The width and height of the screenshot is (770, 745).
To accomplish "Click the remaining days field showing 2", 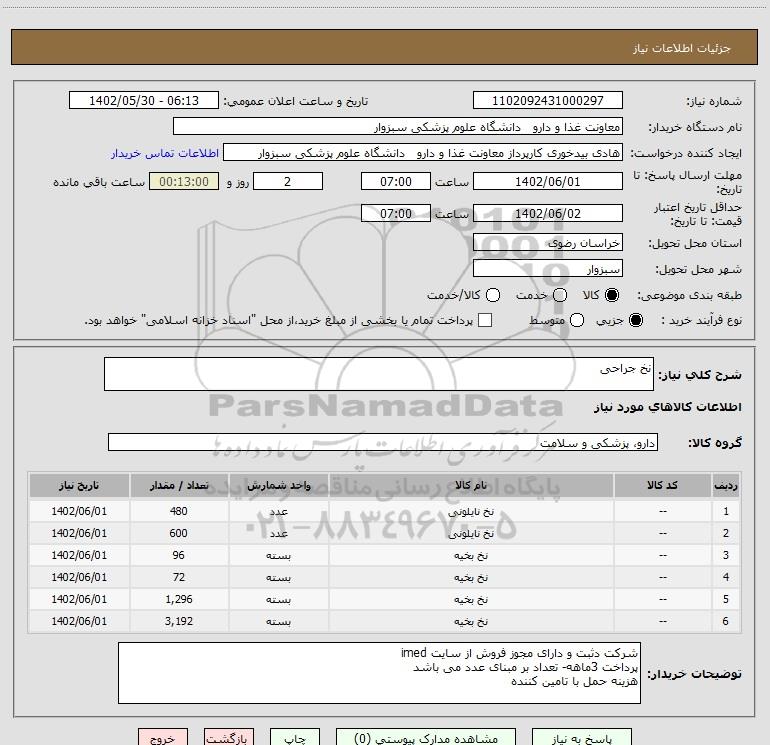I will (x=288, y=181).
